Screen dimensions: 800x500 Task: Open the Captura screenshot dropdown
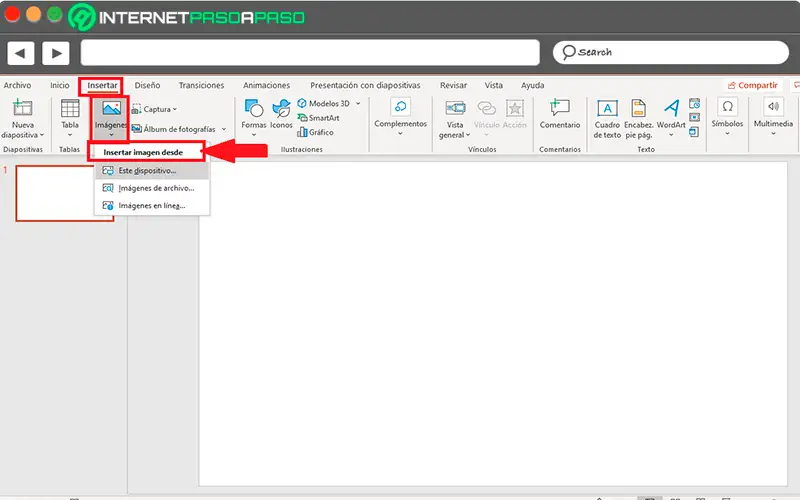point(154,109)
